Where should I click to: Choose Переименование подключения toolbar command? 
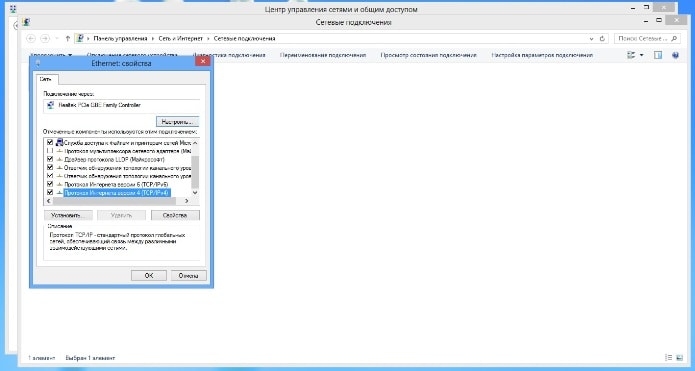(323, 55)
